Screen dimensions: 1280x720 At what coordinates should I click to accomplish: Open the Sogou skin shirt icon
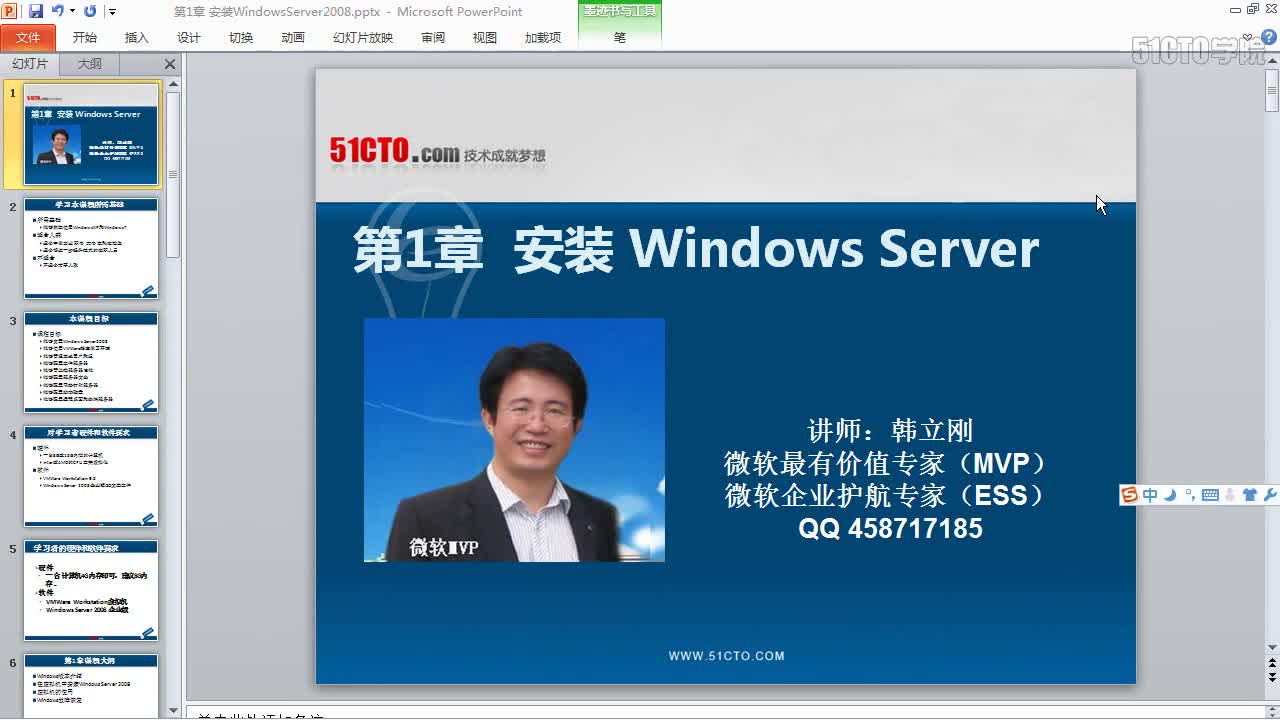1249,495
